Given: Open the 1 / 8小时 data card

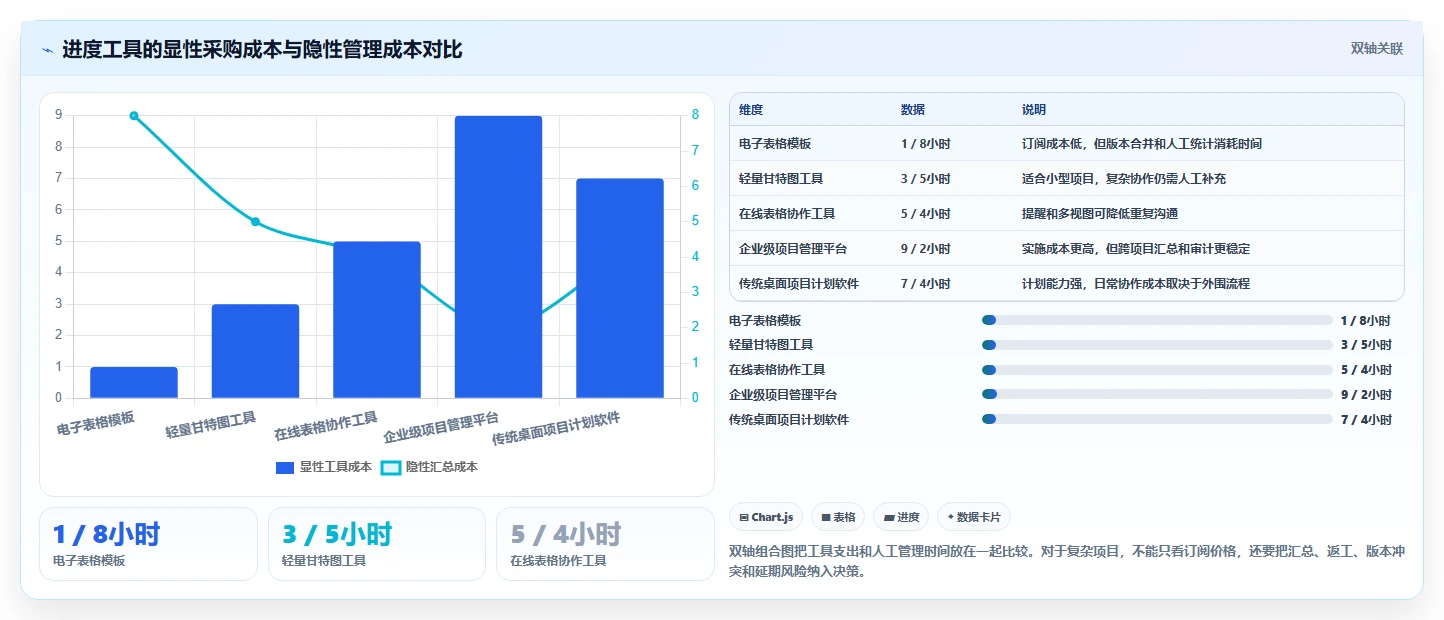Looking at the screenshot, I should [x=148, y=544].
